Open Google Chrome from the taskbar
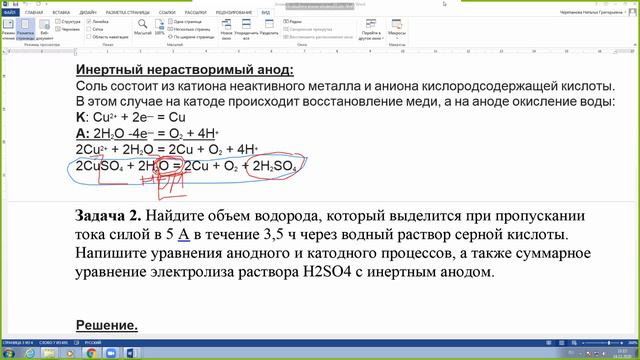The image size is (640, 360). tap(91, 353)
